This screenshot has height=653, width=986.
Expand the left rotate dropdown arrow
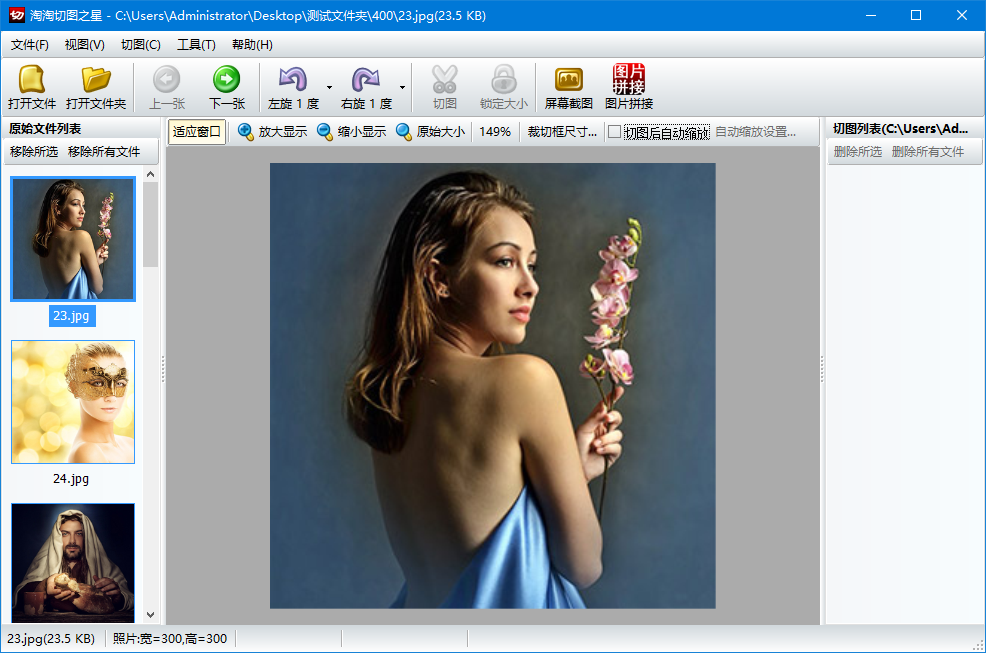(x=329, y=88)
